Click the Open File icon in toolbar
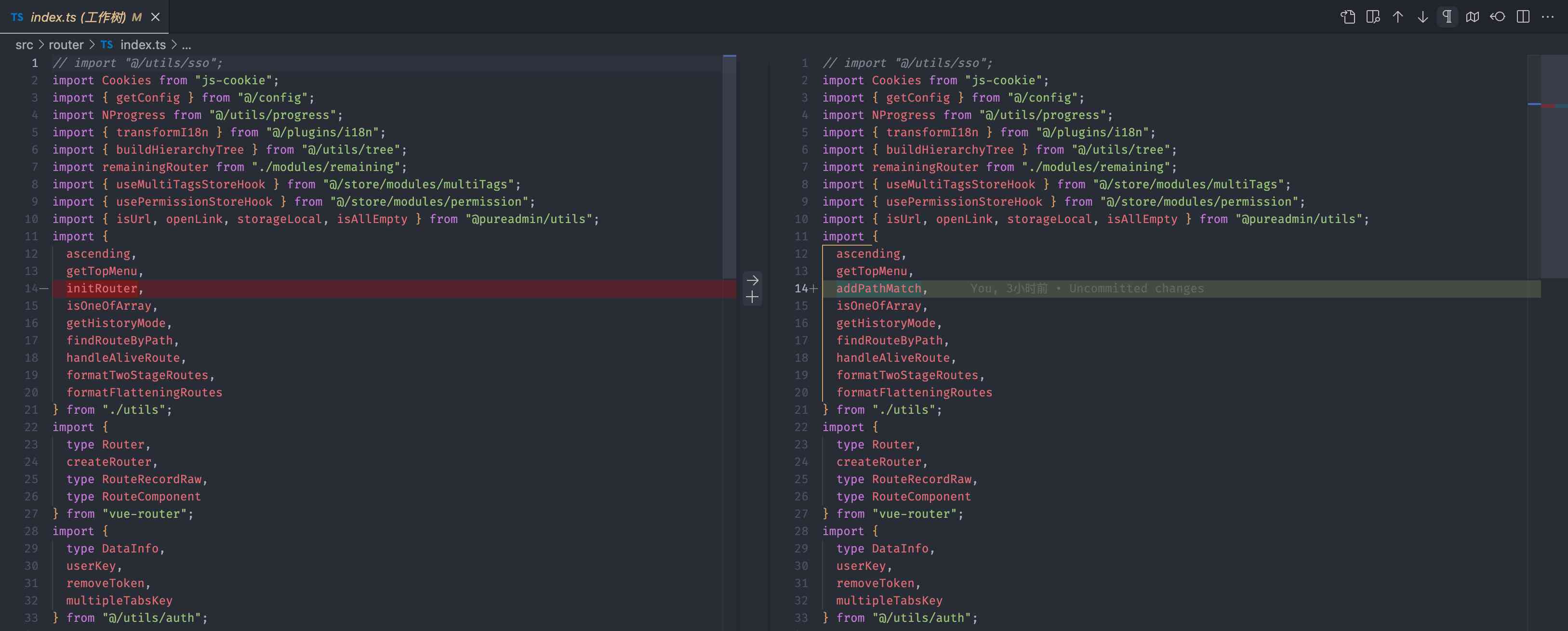The image size is (1568, 631). (x=1348, y=17)
